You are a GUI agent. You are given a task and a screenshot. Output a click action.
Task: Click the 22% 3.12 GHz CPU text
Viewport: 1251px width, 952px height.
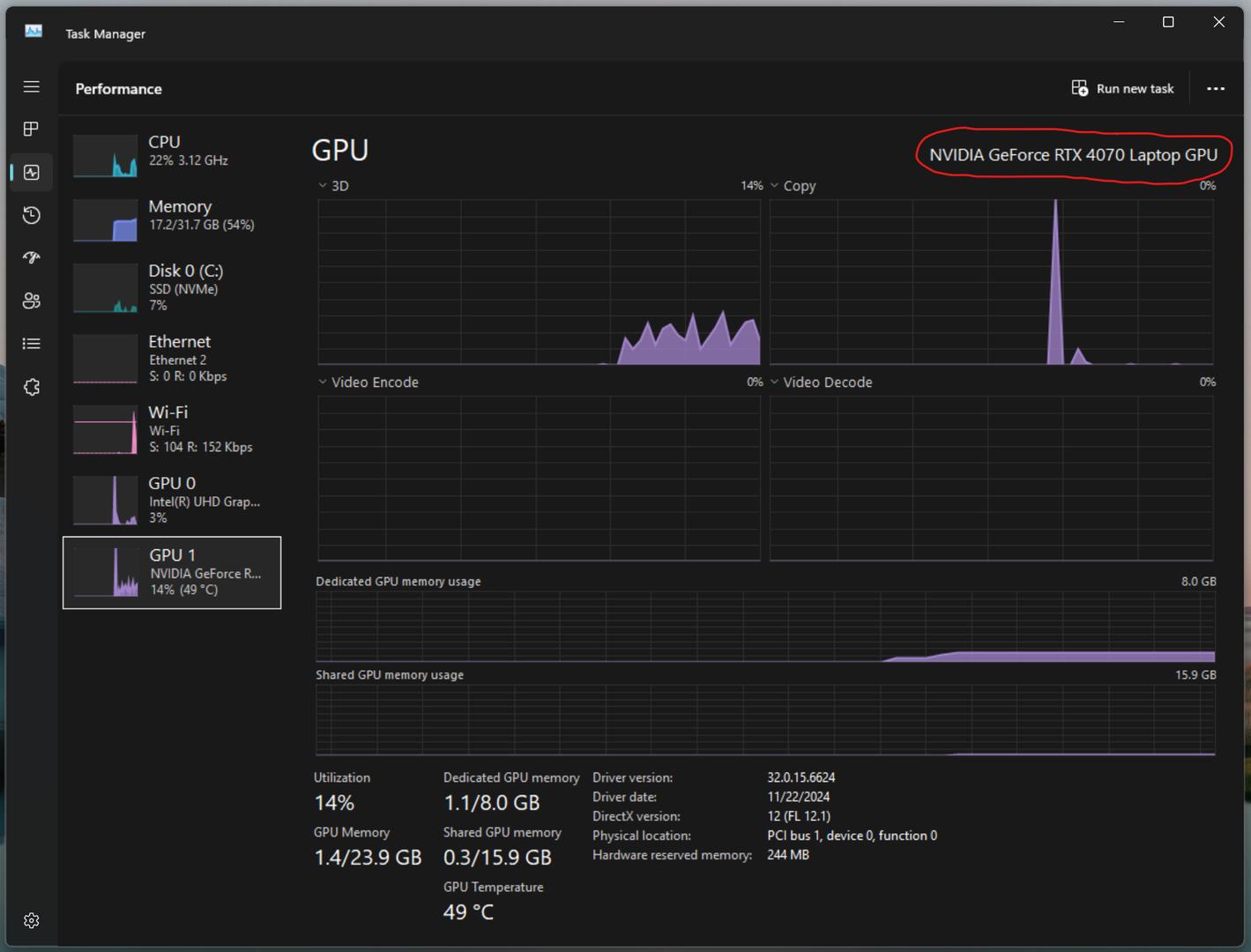click(188, 160)
